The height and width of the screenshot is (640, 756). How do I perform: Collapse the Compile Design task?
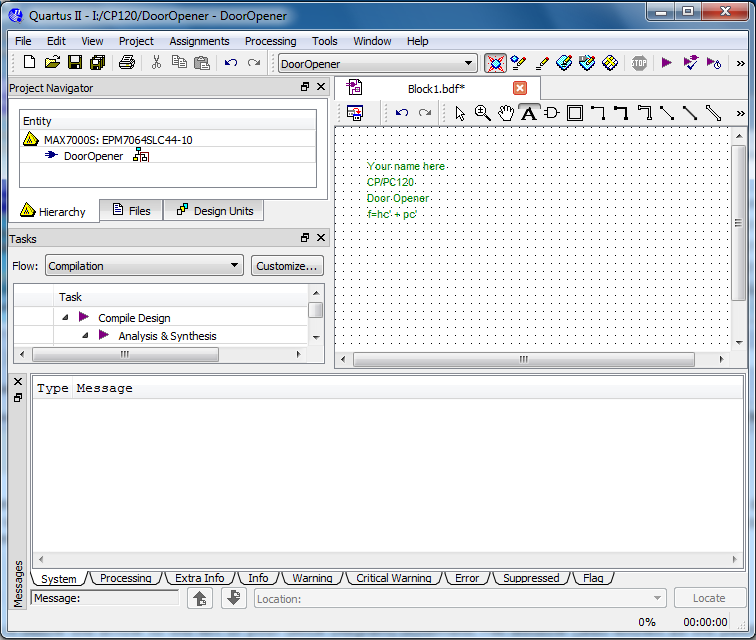(65, 317)
